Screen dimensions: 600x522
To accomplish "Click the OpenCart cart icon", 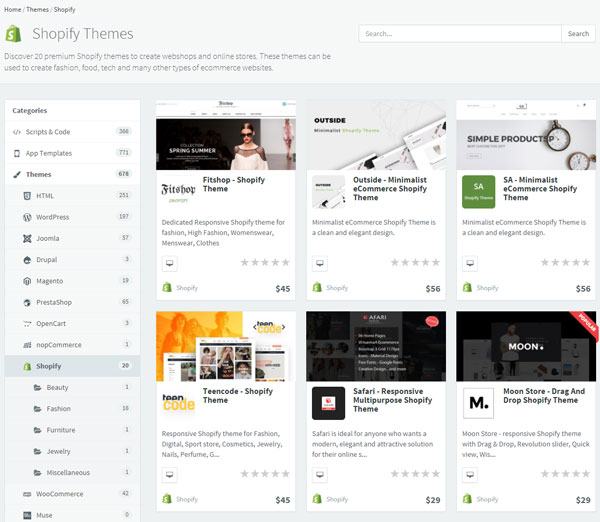I will (x=27, y=324).
